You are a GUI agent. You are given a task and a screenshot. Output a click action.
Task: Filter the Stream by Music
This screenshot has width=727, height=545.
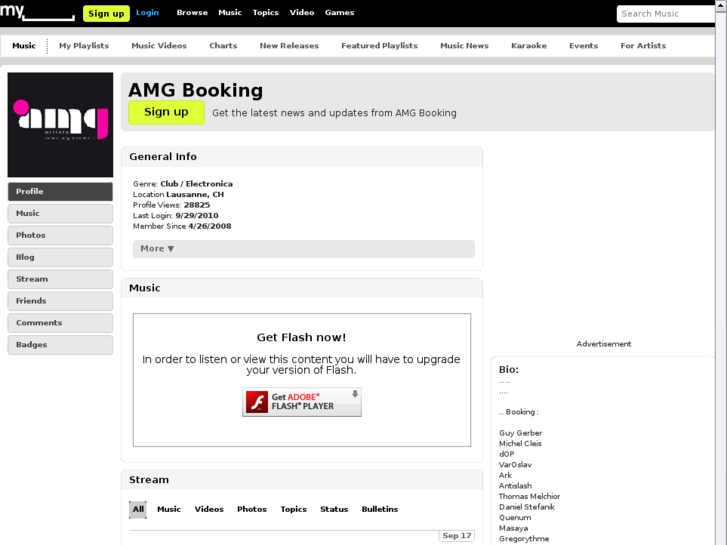coord(169,509)
